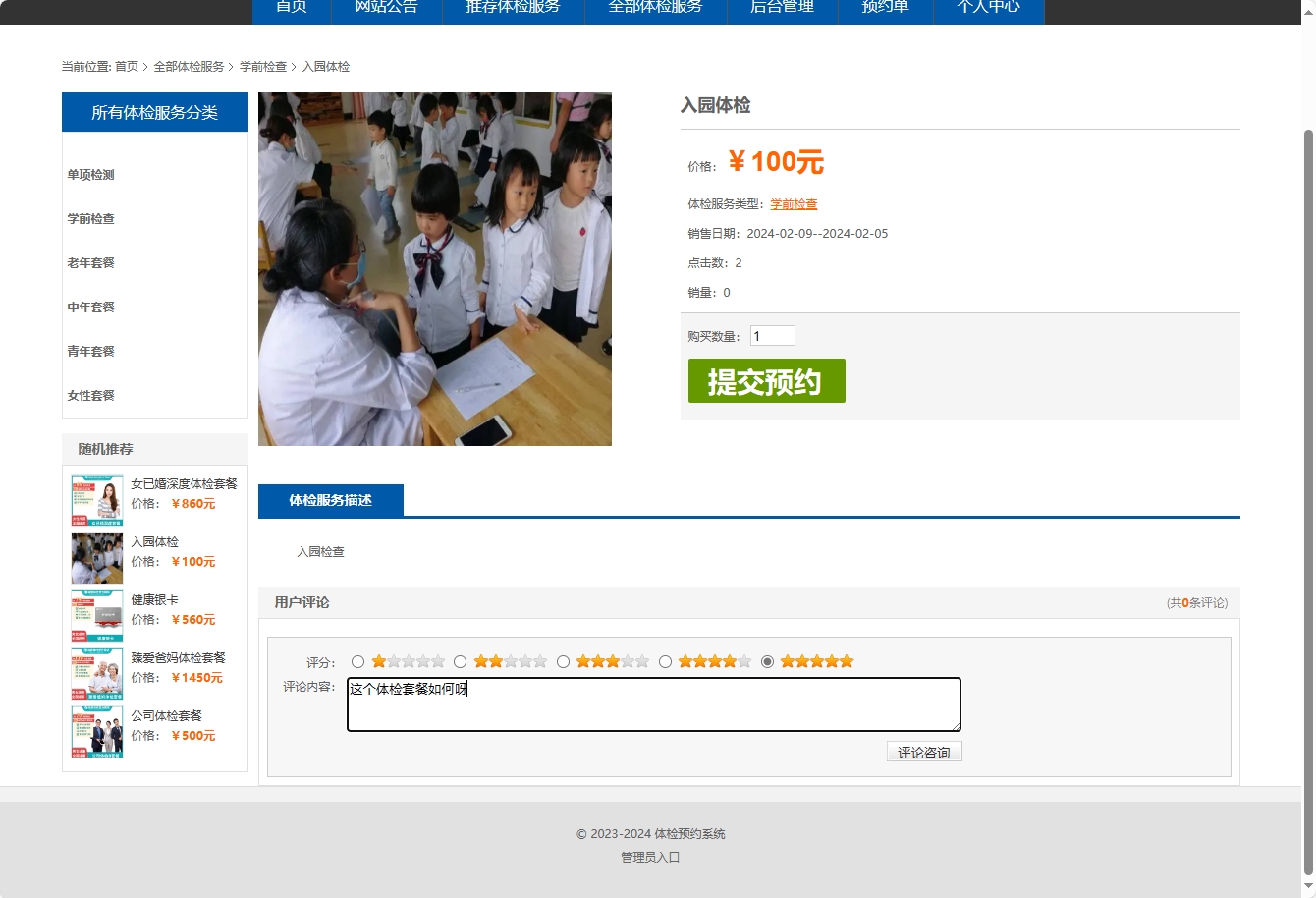Select the 3-star rating option
The height and width of the screenshot is (898, 1316).
(563, 661)
